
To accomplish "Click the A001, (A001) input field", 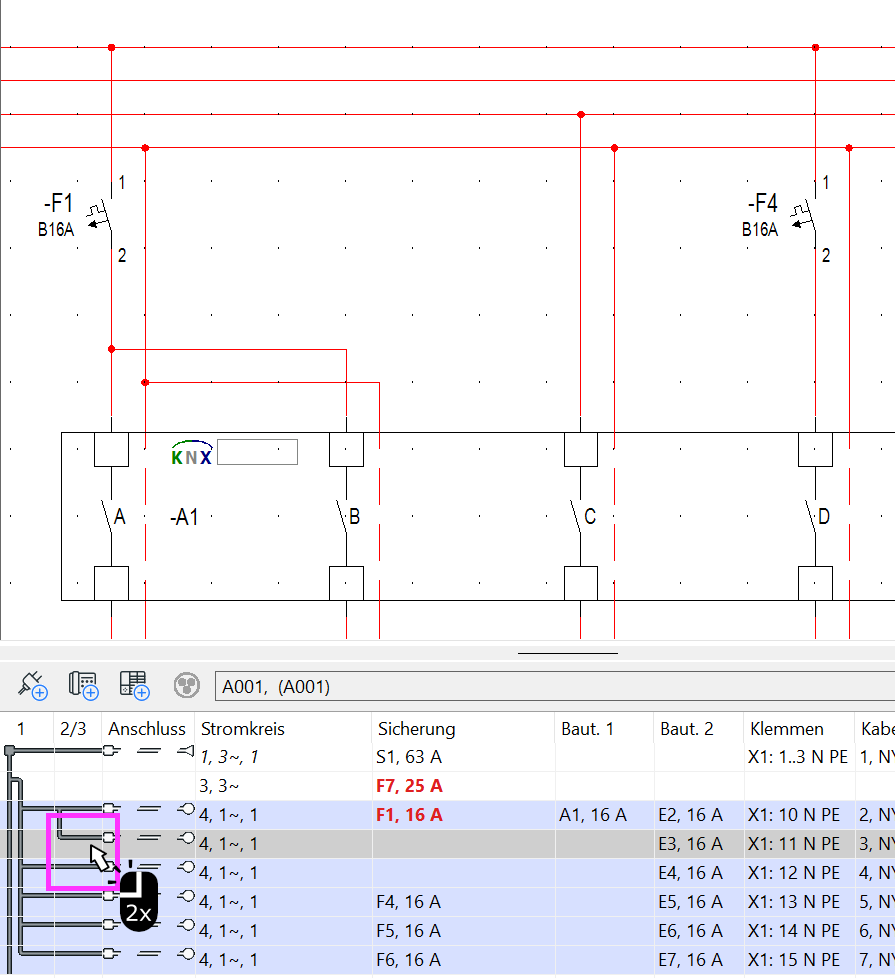I will (x=554, y=687).
